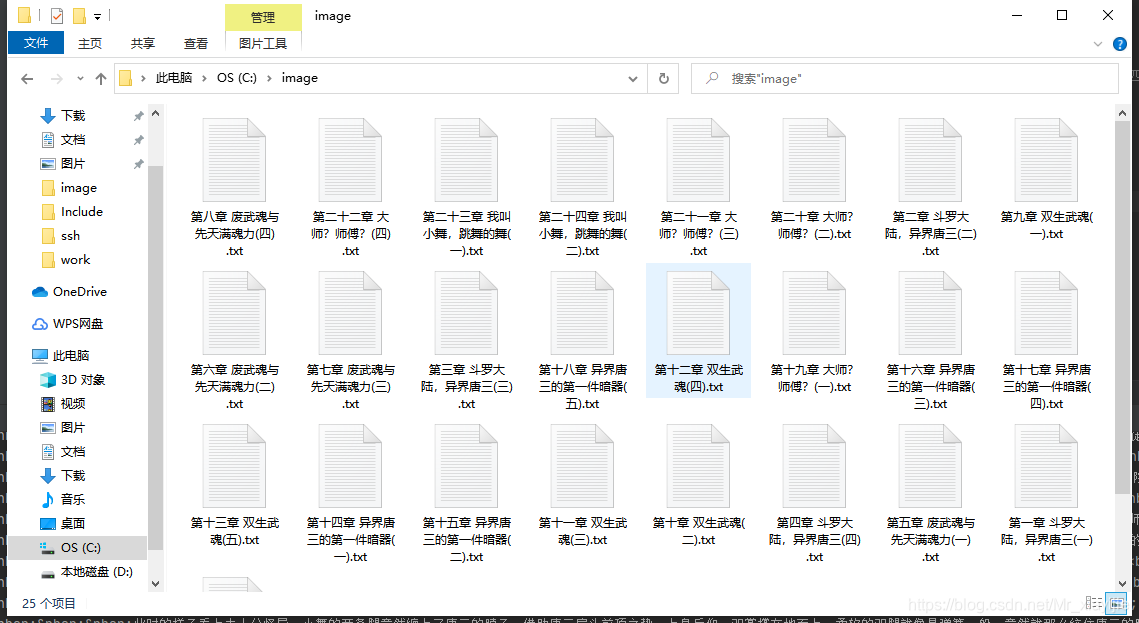Select the pinned 文档 quick access item
1139x623 pixels.
click(73, 139)
